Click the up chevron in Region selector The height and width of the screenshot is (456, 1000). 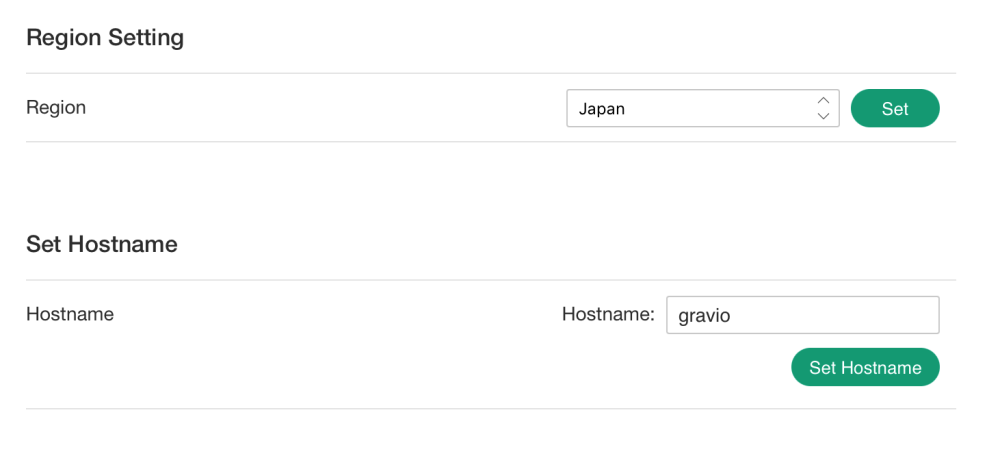pos(823,100)
